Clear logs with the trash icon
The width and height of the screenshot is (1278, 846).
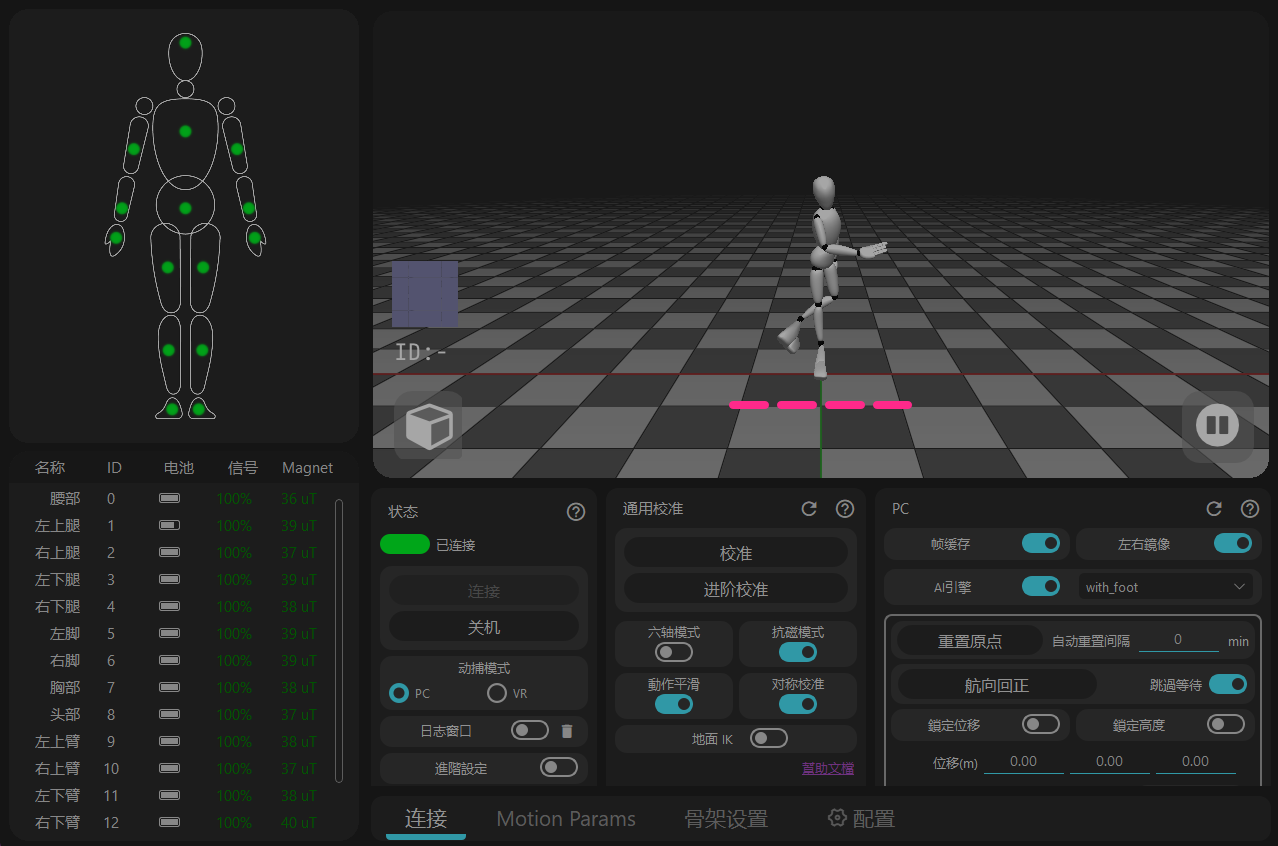pyautogui.click(x=567, y=731)
